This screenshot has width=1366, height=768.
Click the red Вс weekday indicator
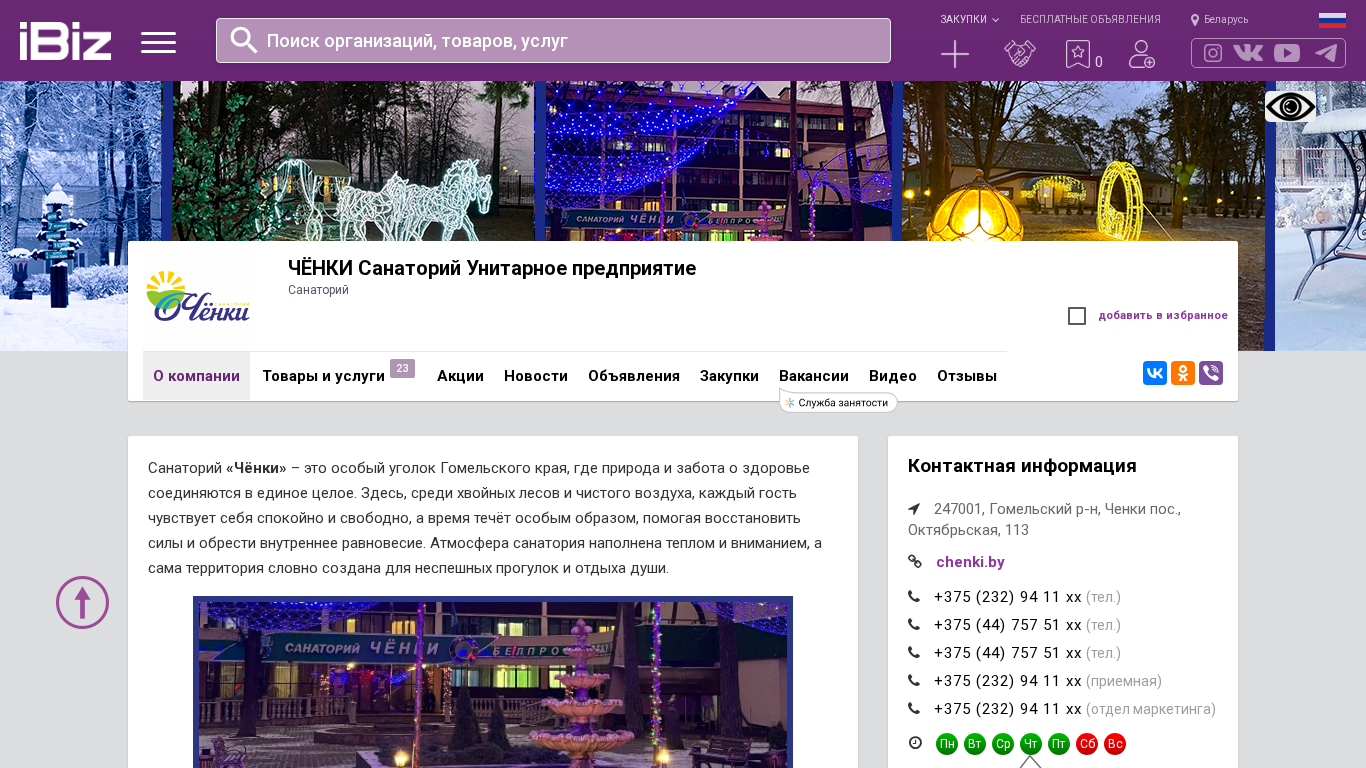point(1115,744)
